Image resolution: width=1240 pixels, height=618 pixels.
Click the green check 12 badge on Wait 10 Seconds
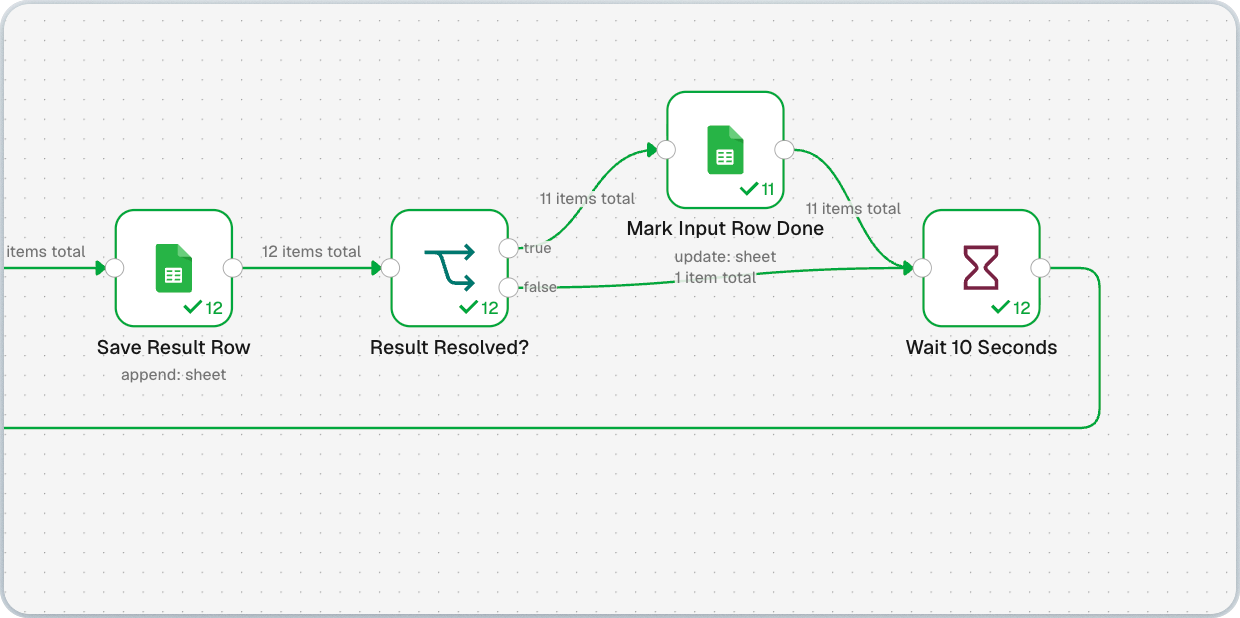point(1011,308)
